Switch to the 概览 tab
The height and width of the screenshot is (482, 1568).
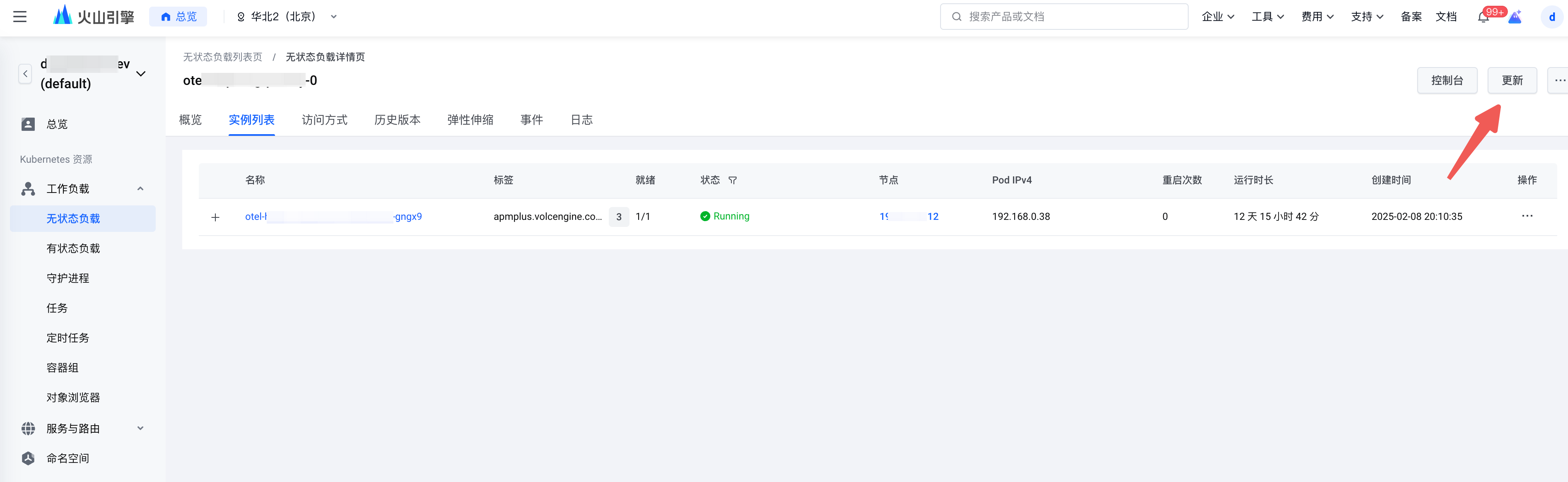click(191, 120)
